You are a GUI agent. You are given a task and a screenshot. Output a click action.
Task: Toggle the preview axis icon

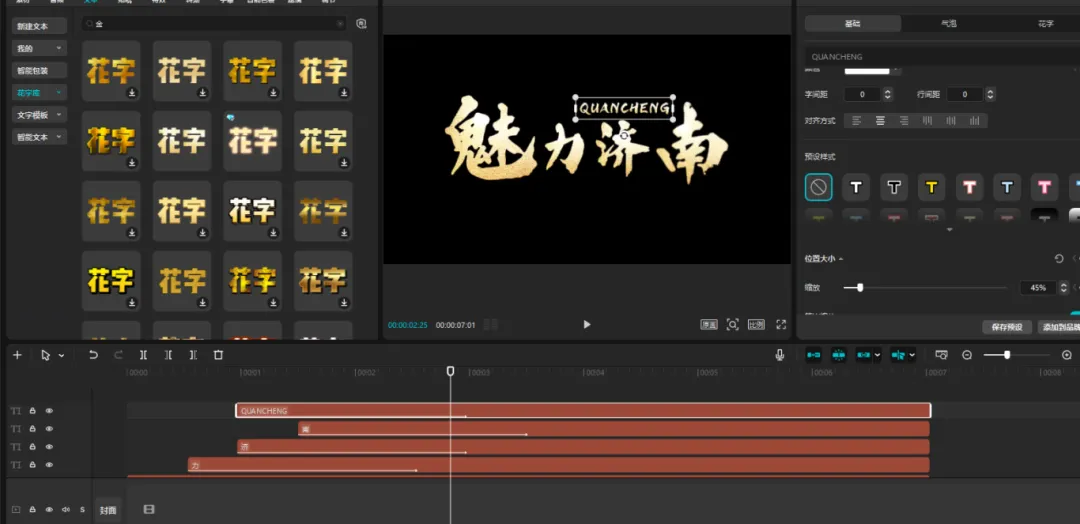coord(898,355)
